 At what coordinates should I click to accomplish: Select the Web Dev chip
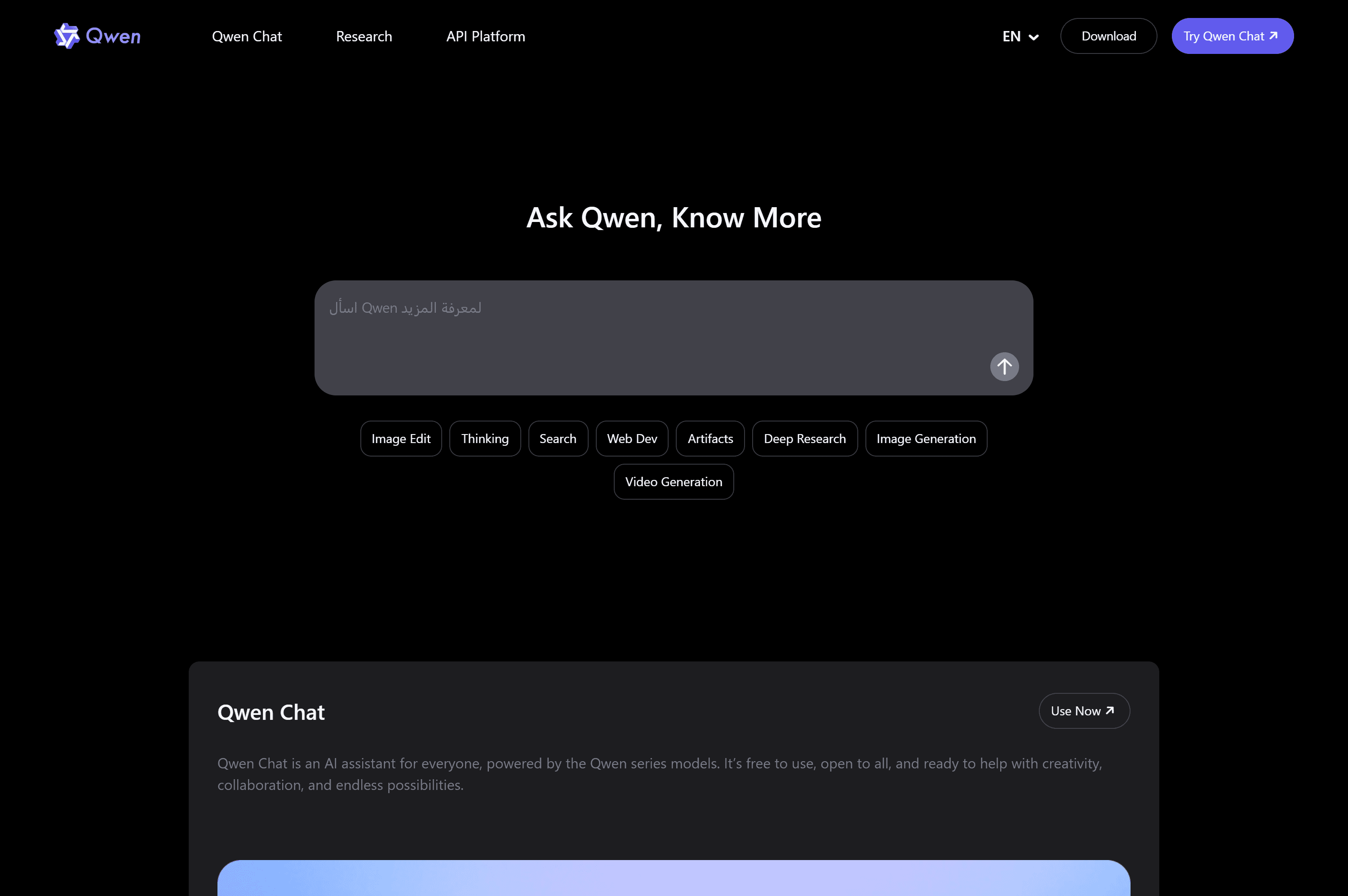tap(631, 438)
